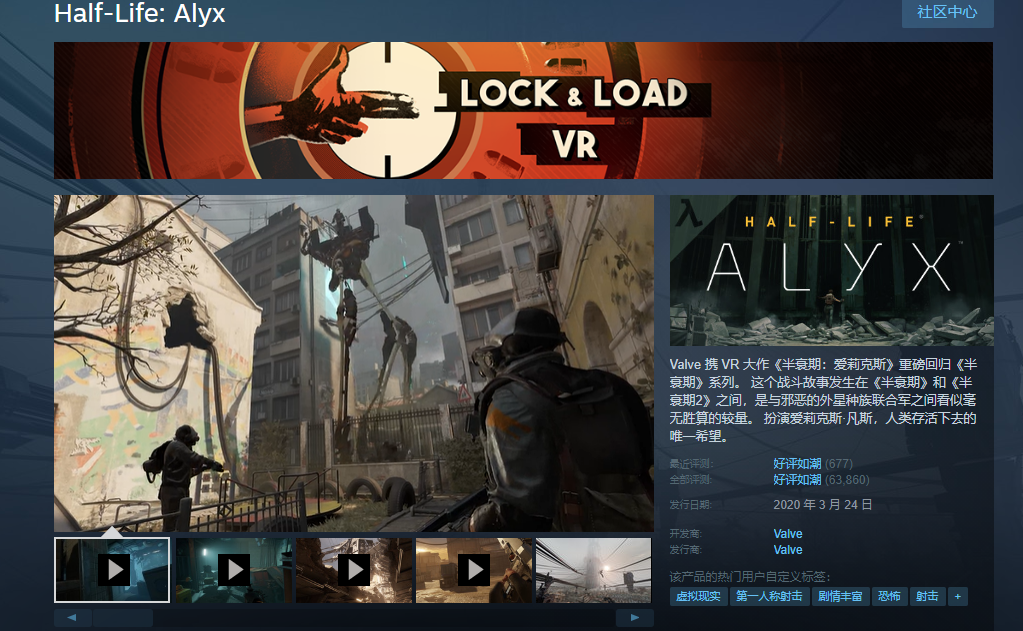Click the developer Valve link

point(788,534)
